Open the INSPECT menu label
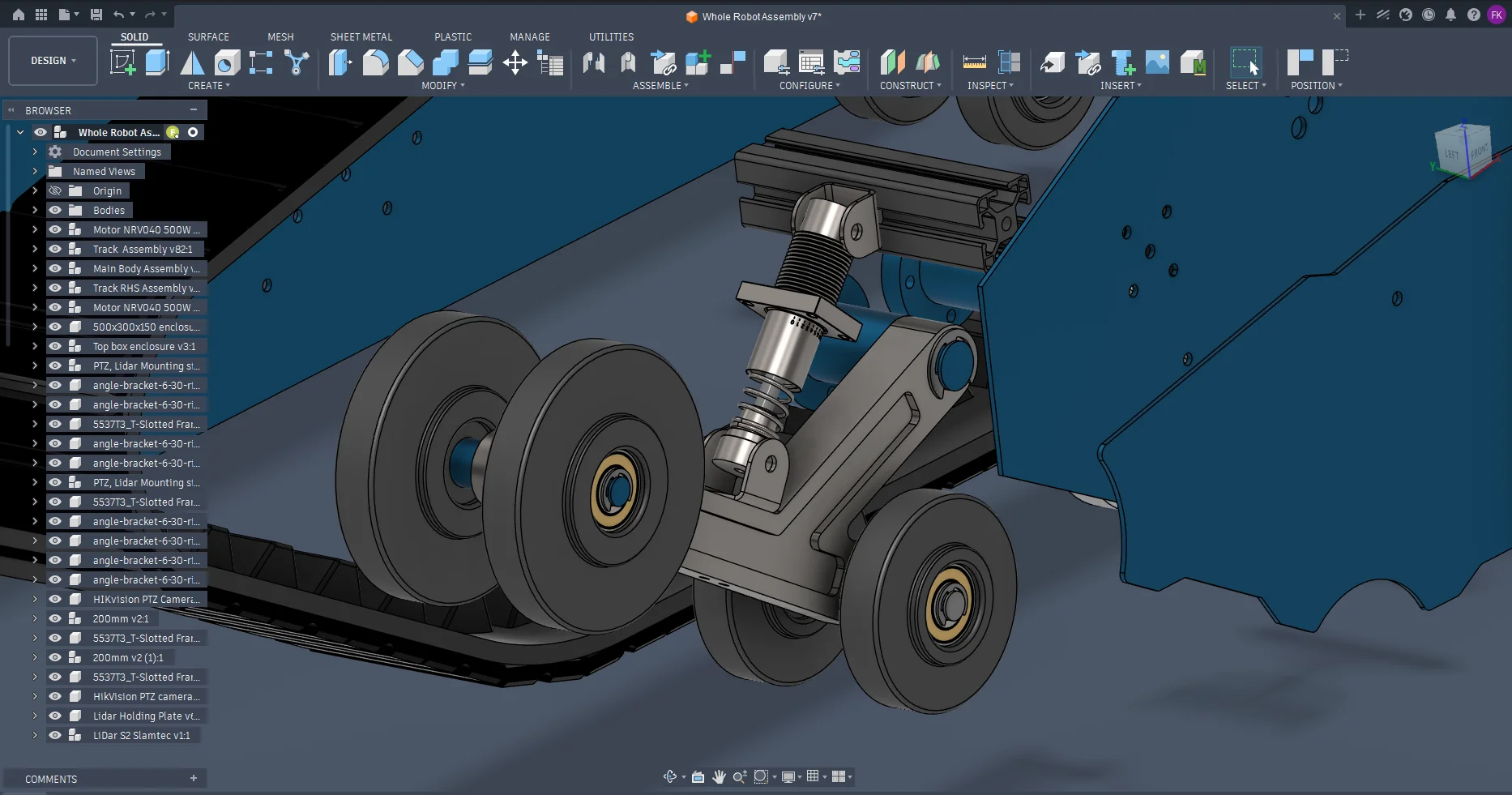Screen dimensions: 1512x795 tap(990, 86)
